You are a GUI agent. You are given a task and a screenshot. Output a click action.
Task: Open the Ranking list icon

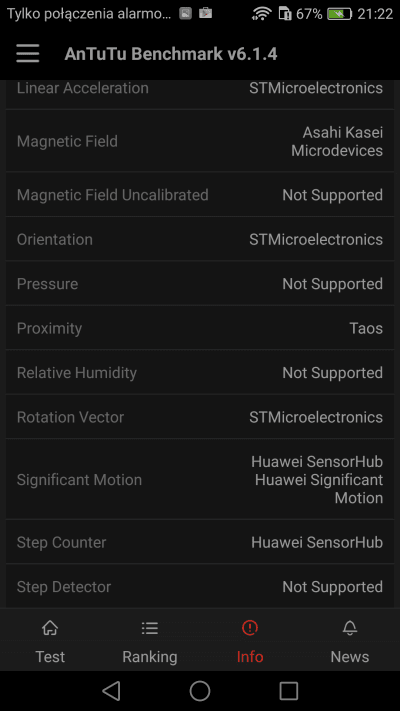click(150, 628)
